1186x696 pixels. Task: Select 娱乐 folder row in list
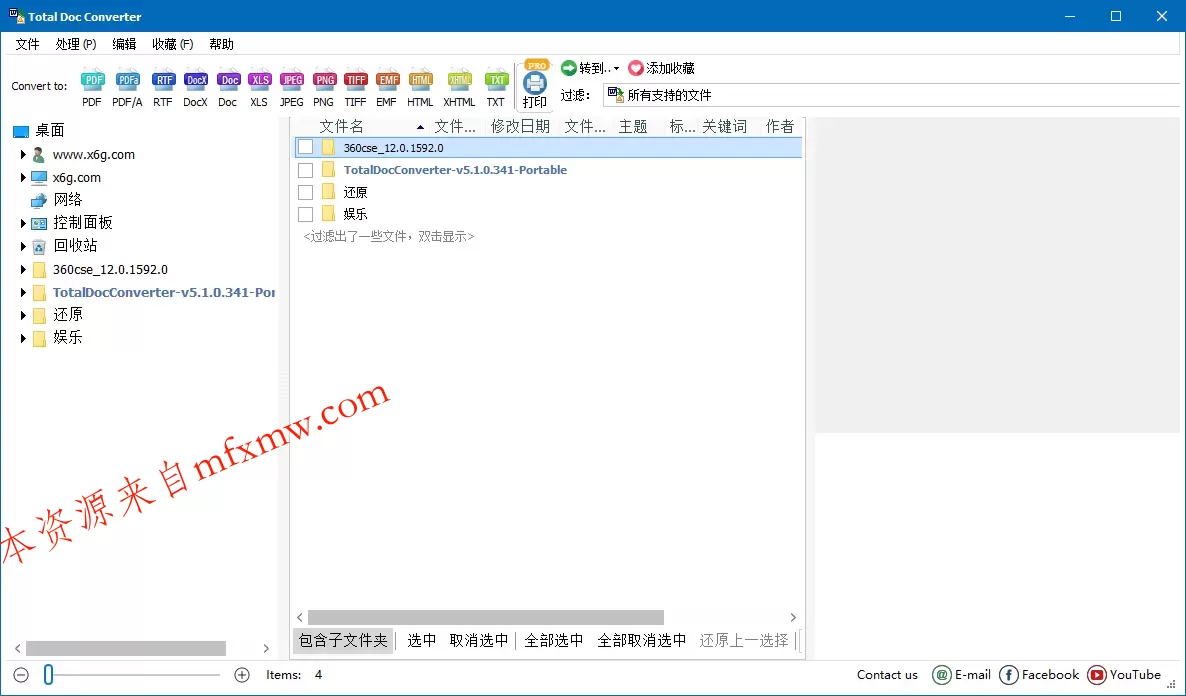tap(548, 214)
